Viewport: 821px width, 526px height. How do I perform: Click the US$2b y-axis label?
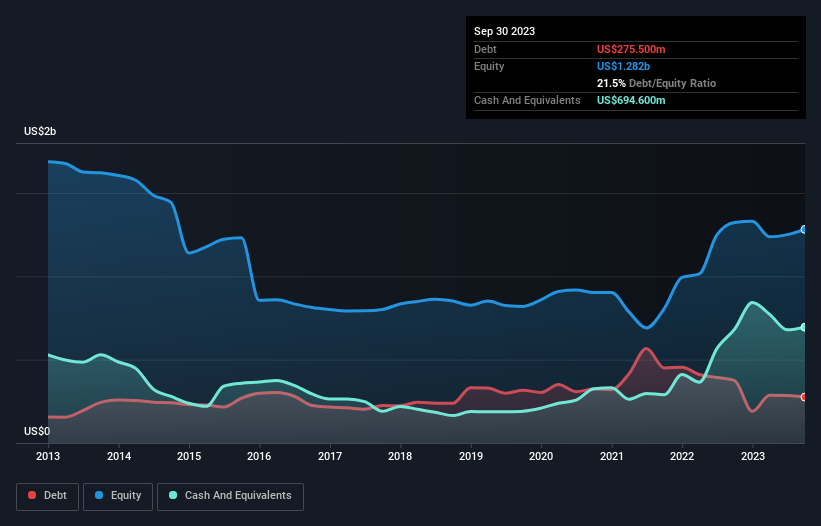42,132
